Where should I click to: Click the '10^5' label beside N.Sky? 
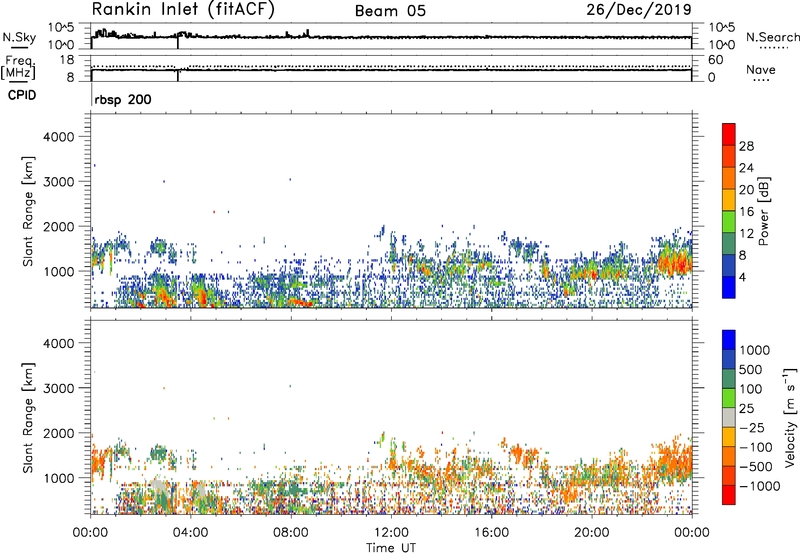(61, 28)
